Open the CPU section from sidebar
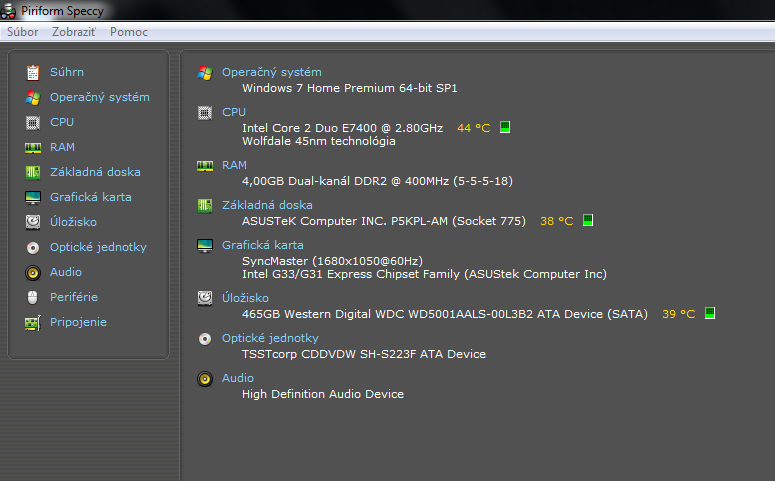This screenshot has width=775, height=481. 62,122
